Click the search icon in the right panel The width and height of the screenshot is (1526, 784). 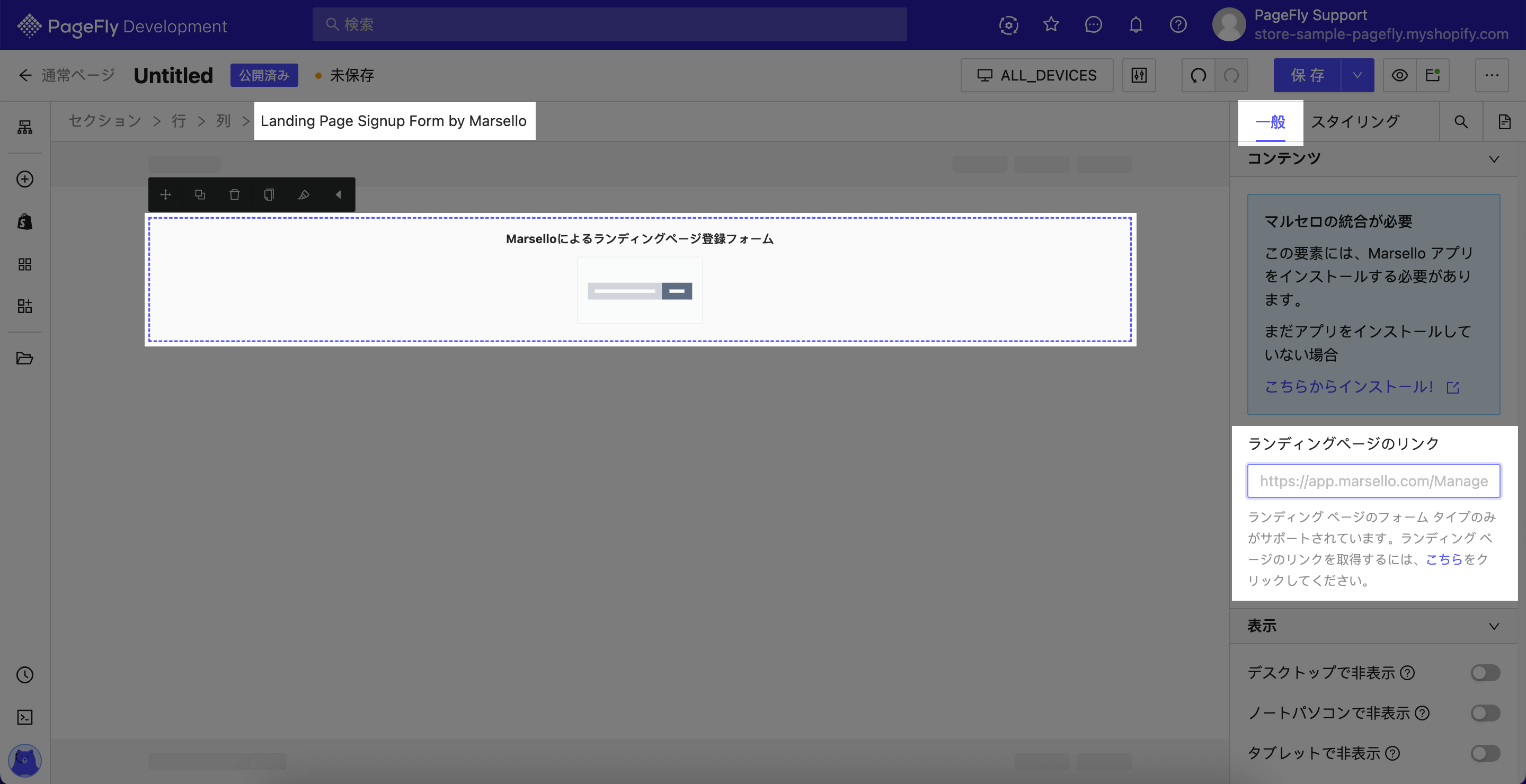tap(1461, 121)
